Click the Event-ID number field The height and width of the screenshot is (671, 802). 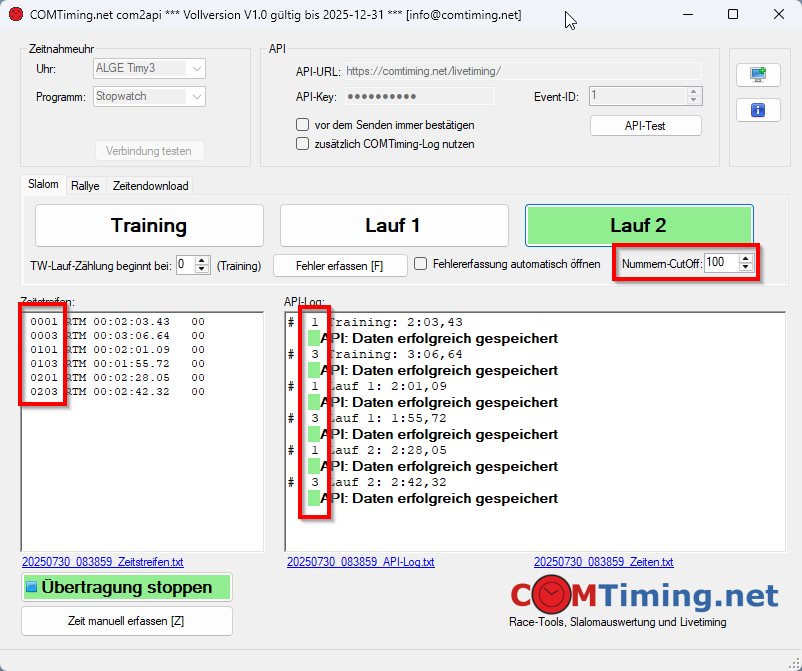point(637,96)
